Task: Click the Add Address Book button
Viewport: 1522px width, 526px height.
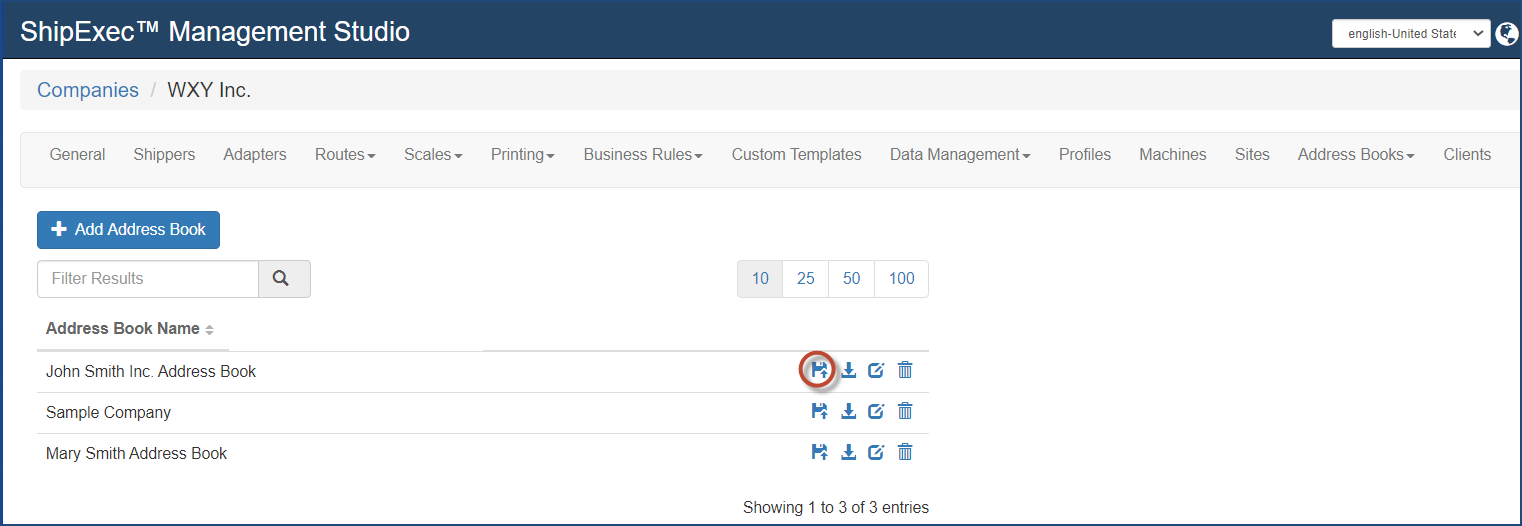Action: coord(128,230)
